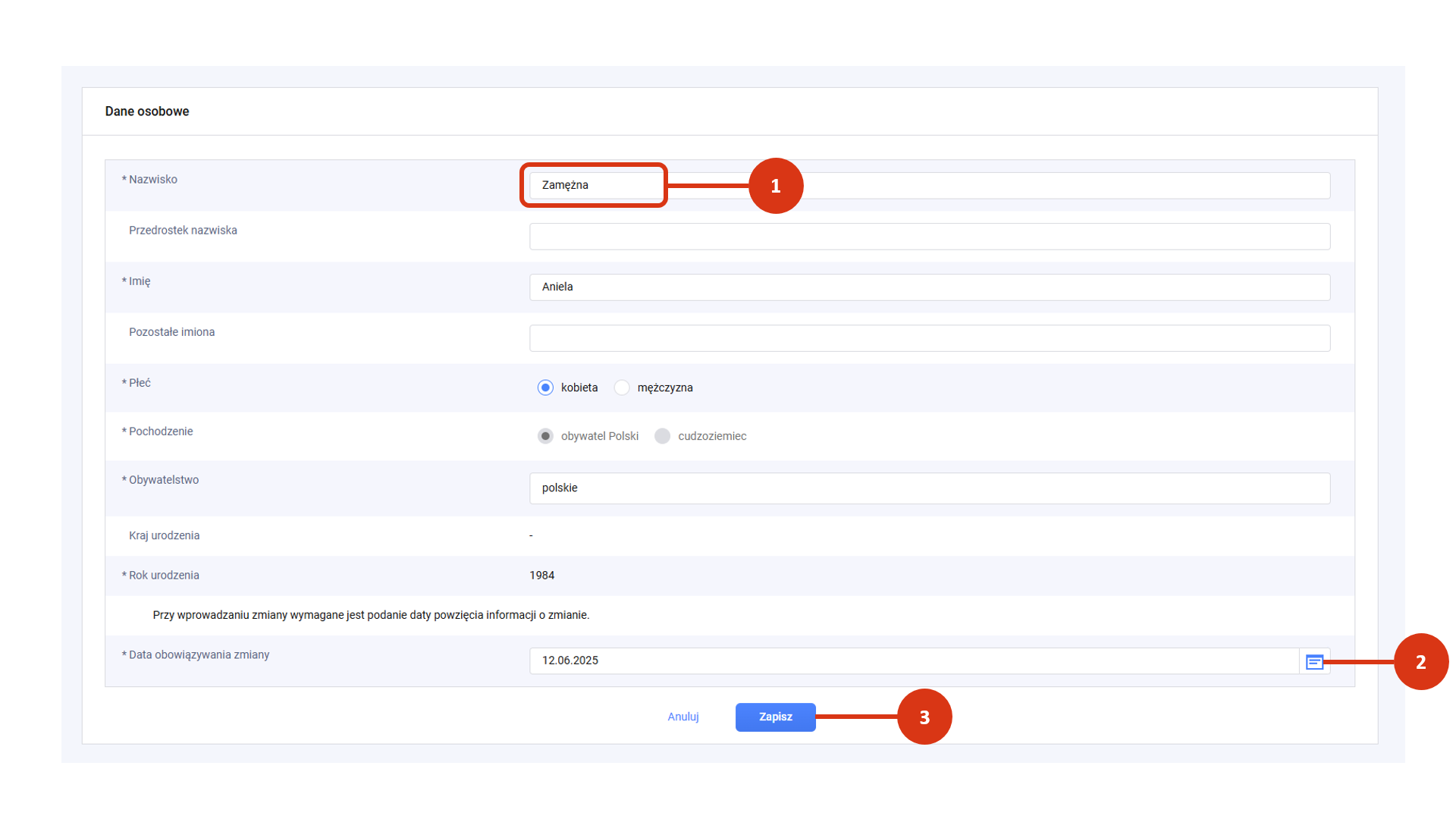
Task: Click the date field showing 12.06.2025
Action: pyautogui.click(x=914, y=661)
